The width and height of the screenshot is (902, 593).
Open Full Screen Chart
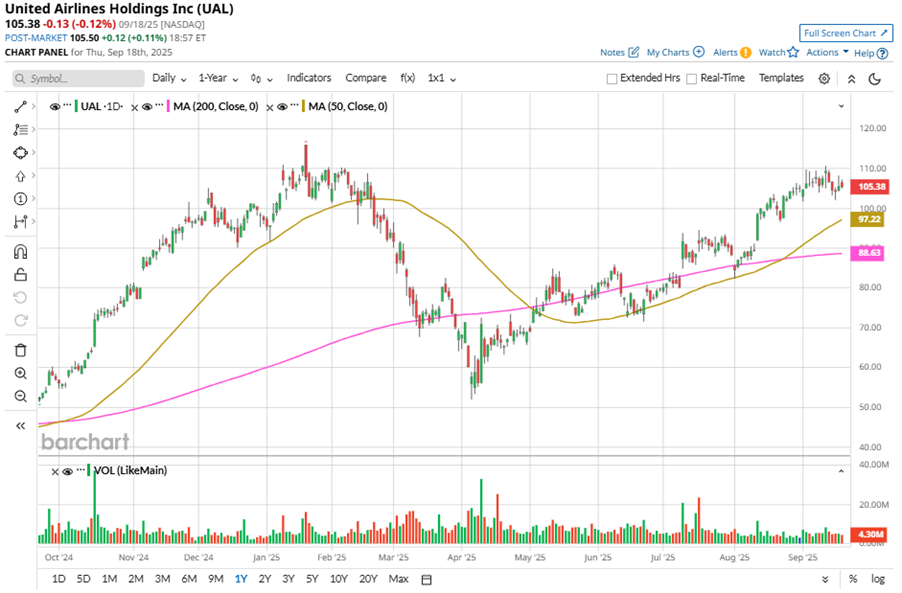(846, 33)
